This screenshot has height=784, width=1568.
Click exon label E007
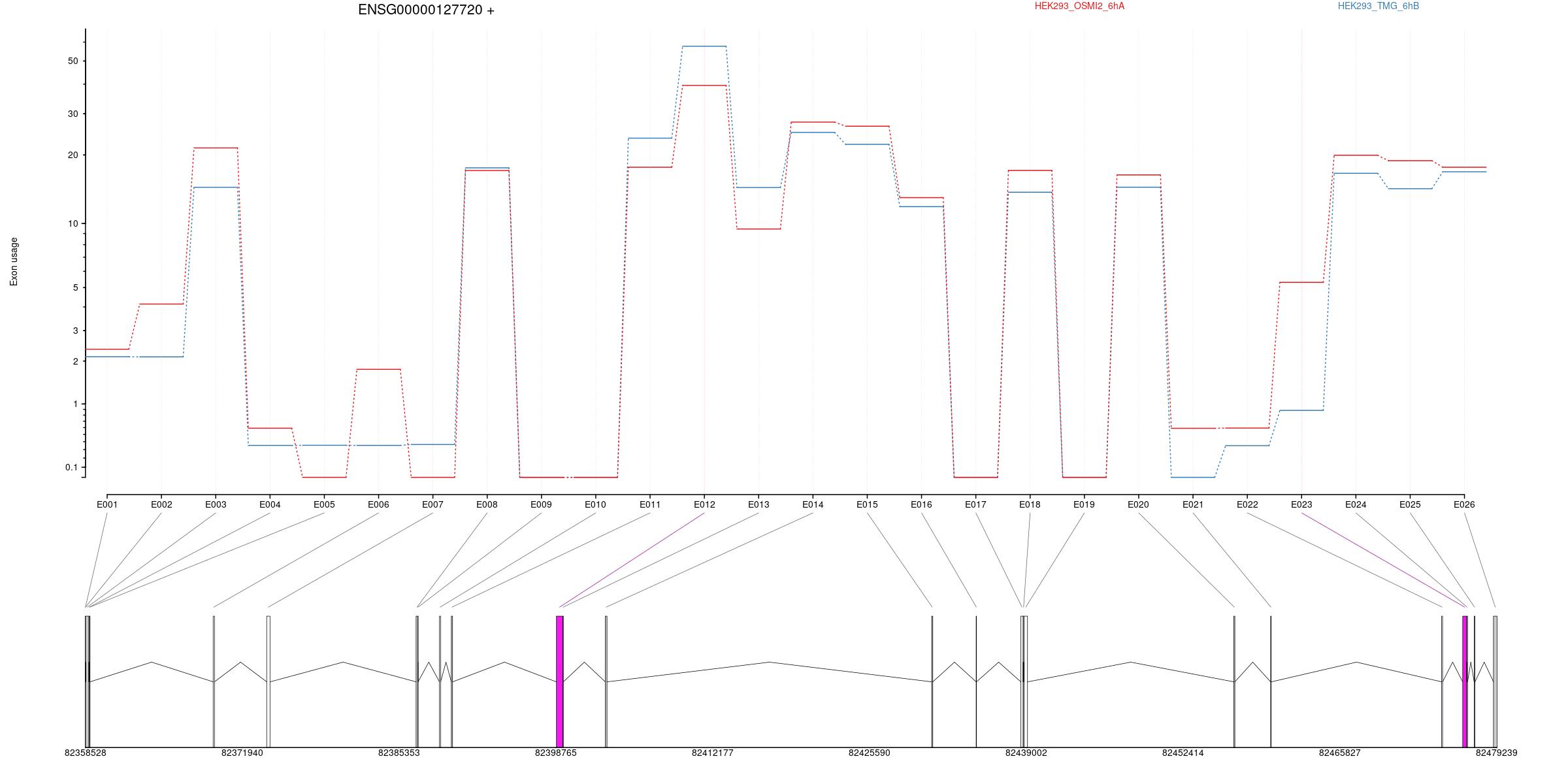(x=433, y=504)
